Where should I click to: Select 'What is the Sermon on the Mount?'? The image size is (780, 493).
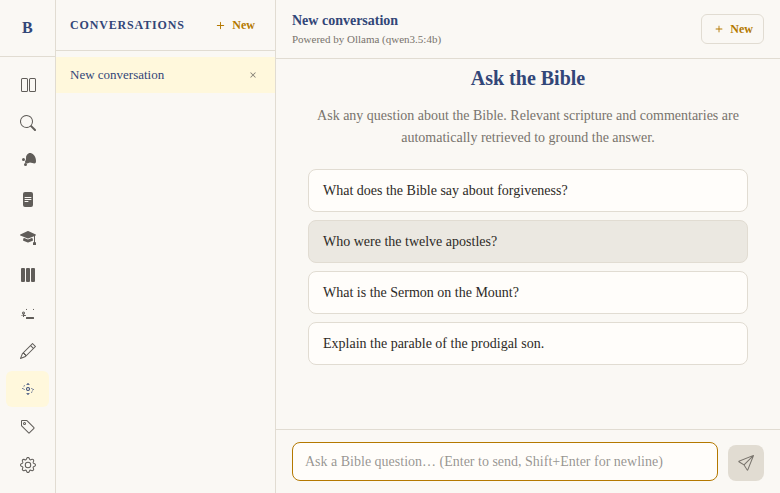pyautogui.click(x=527, y=292)
